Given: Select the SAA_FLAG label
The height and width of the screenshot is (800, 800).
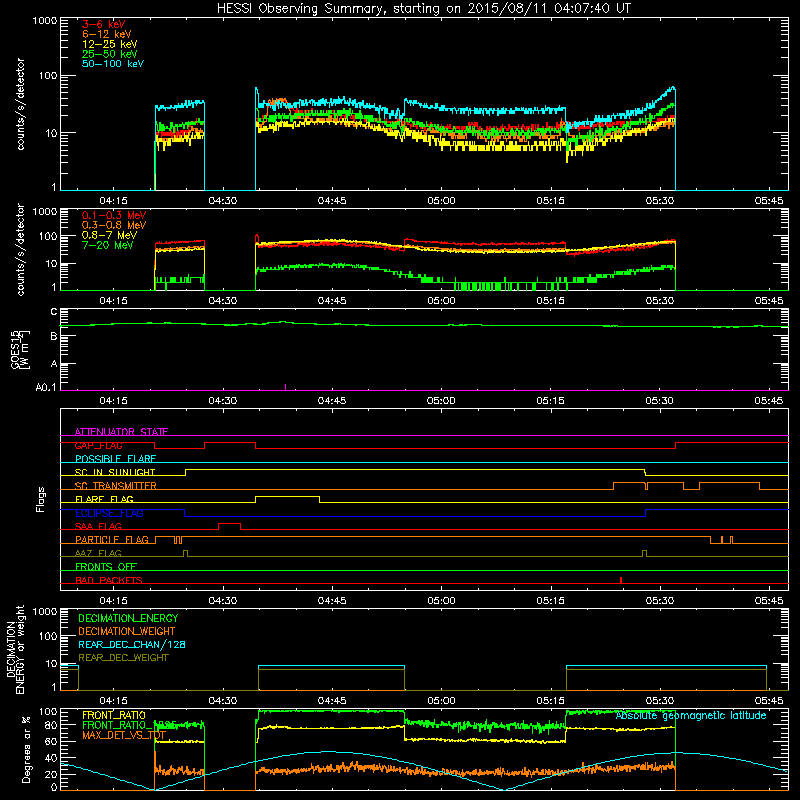Looking at the screenshot, I should click(x=98, y=526).
